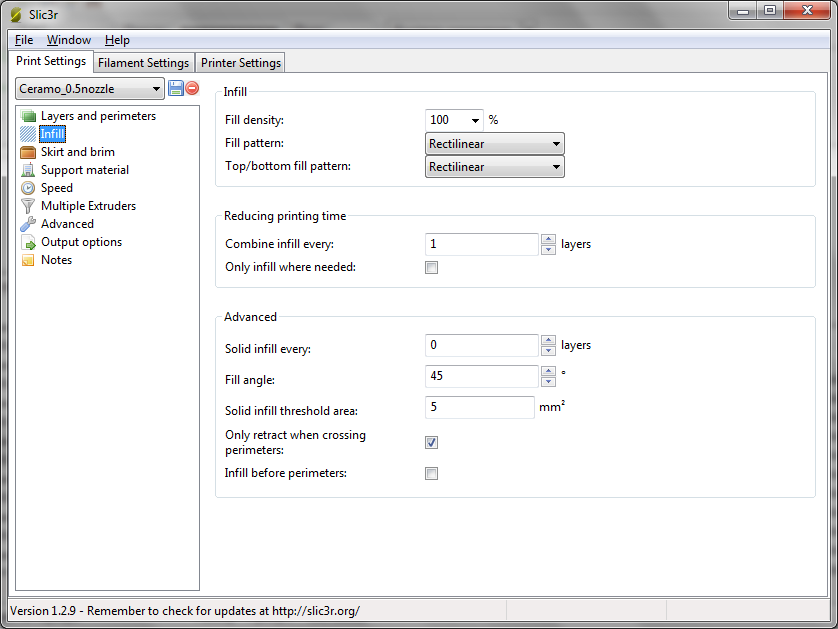Click the Skirt and brim icon

click(28, 152)
